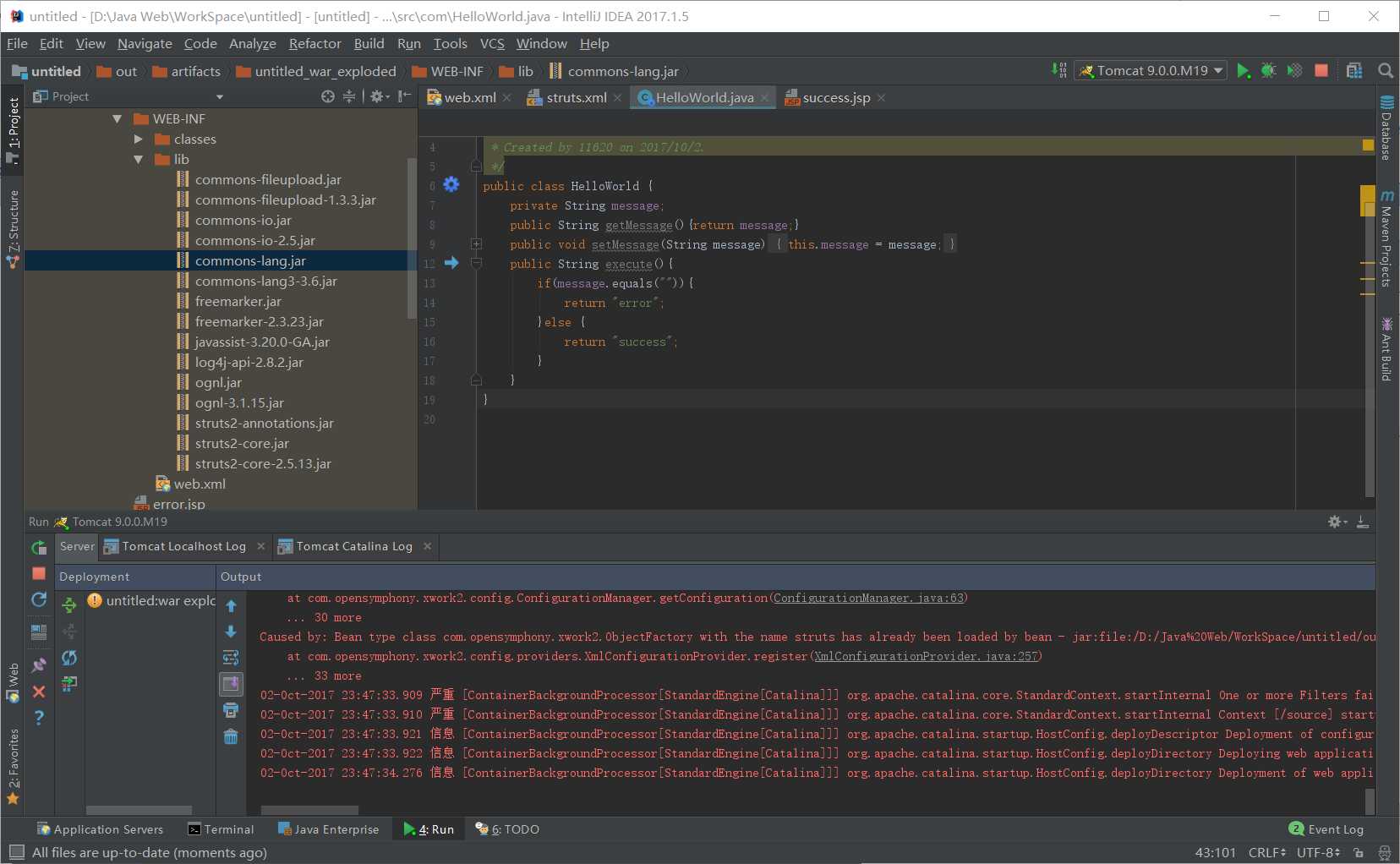Toggle tool window bars at status bar corner
This screenshot has height=864, width=1400.
click(x=17, y=852)
